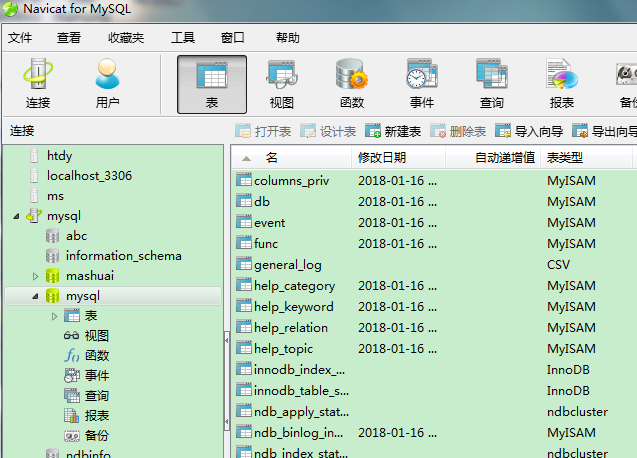Open the 窗口 (Window) menu
Screen dimensions: 637x458
point(233,38)
